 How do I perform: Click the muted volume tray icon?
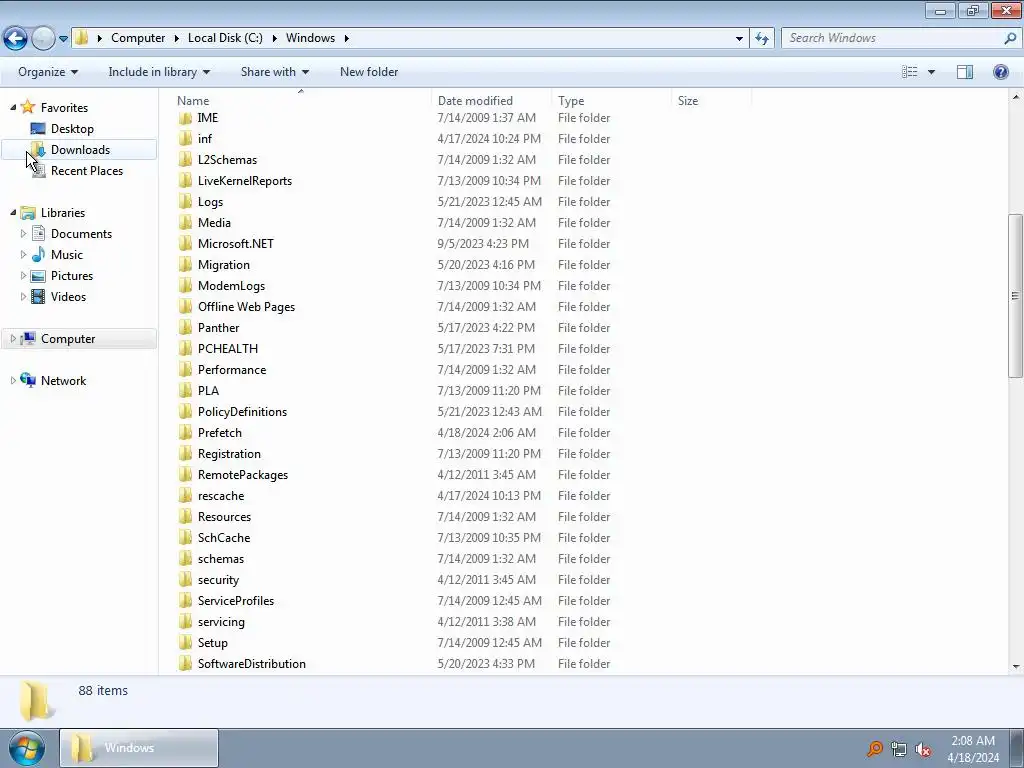tap(923, 749)
